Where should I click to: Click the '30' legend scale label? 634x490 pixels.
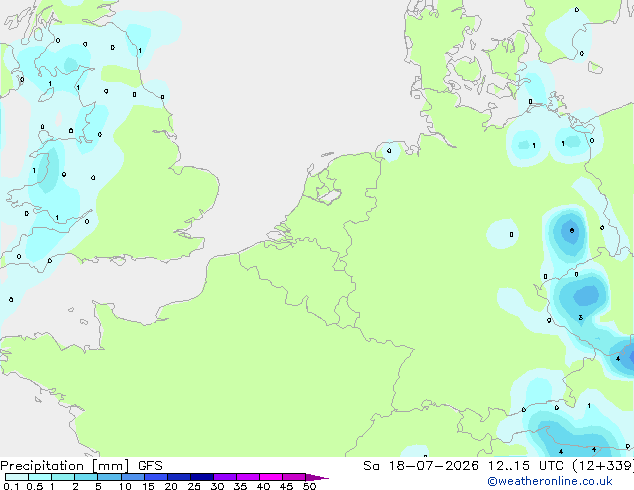(x=217, y=486)
